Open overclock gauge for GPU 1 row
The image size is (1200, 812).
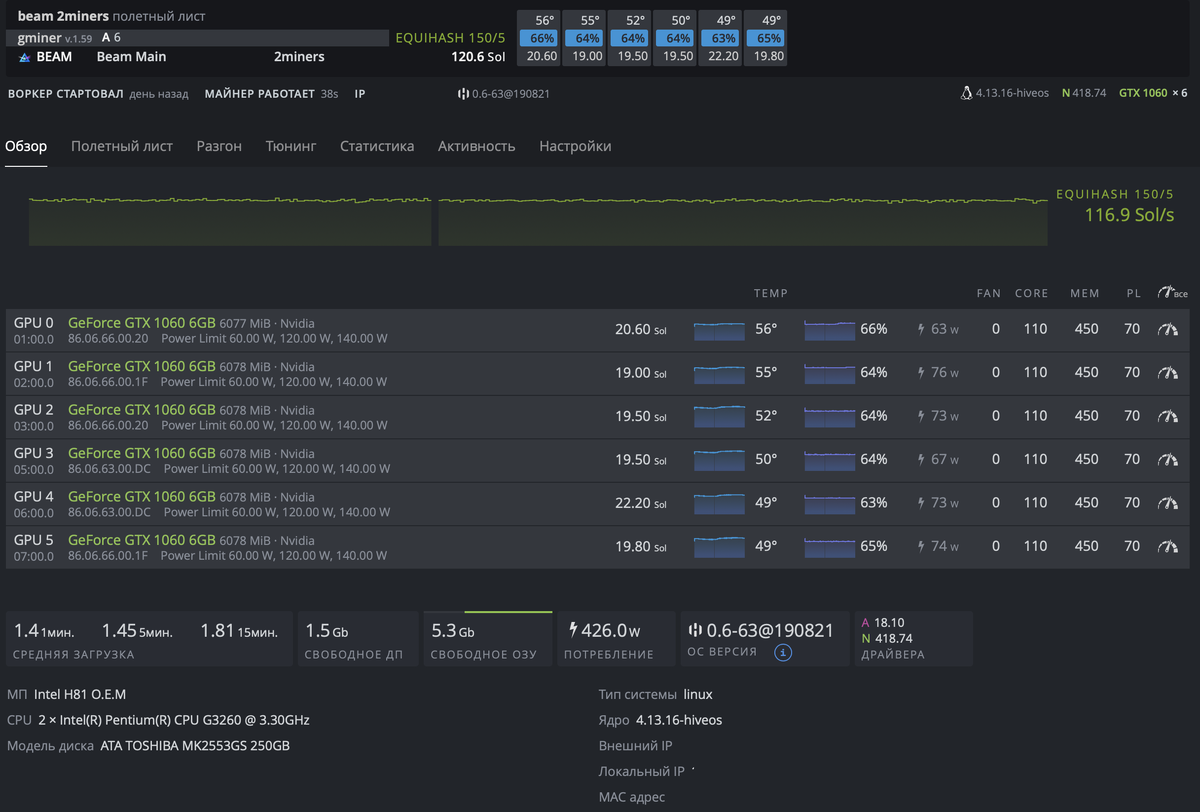1168,372
